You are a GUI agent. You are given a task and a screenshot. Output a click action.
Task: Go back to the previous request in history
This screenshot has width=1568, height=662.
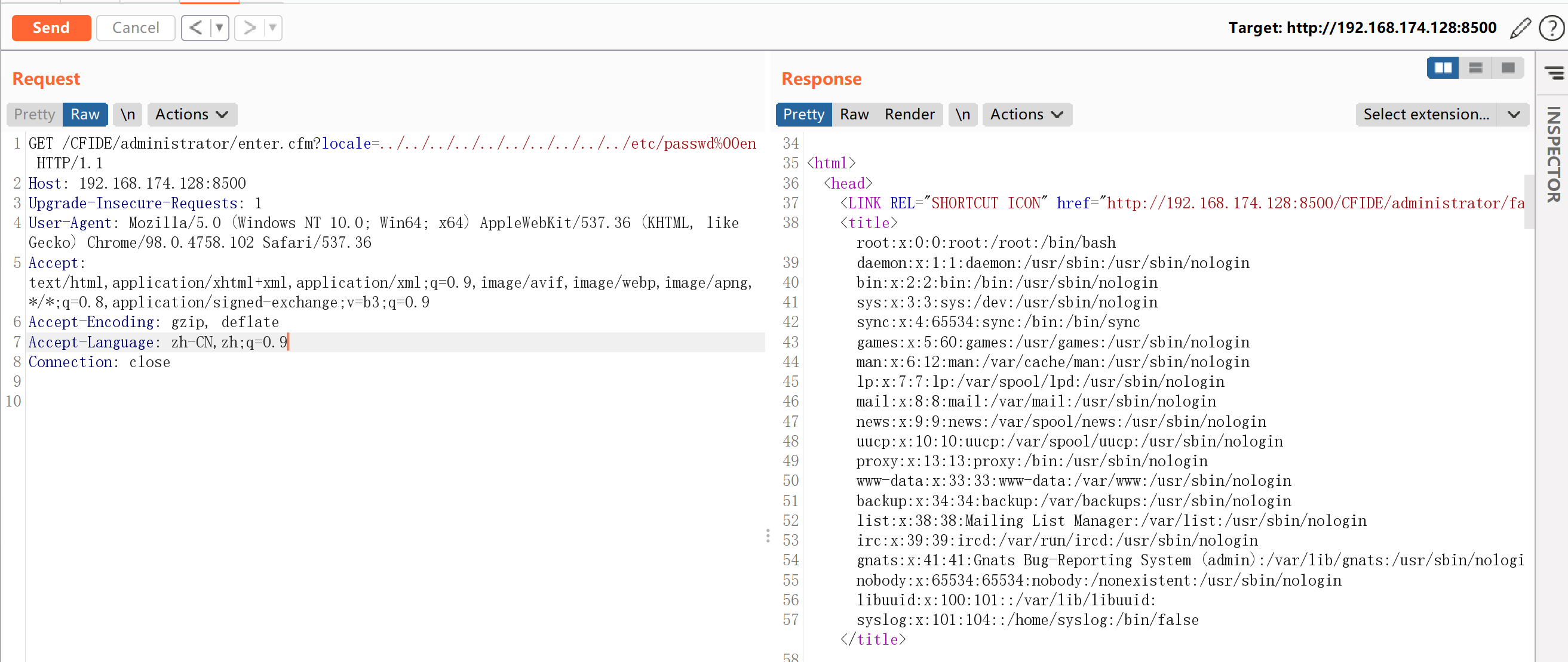[x=196, y=28]
